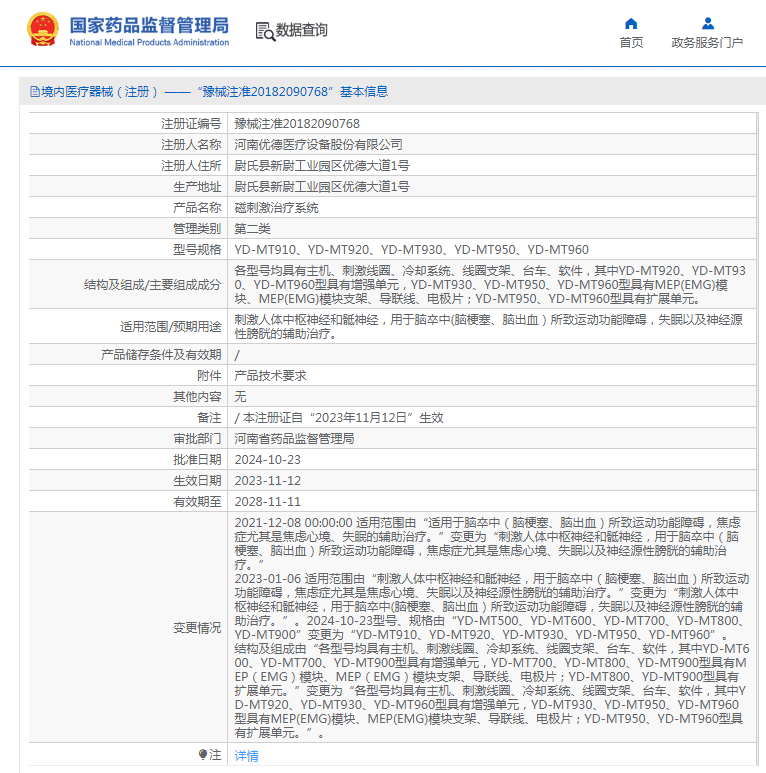Image resolution: width=766 pixels, height=773 pixels.
Task: Select model spec YD-MT910 row value
Action: tap(412, 249)
